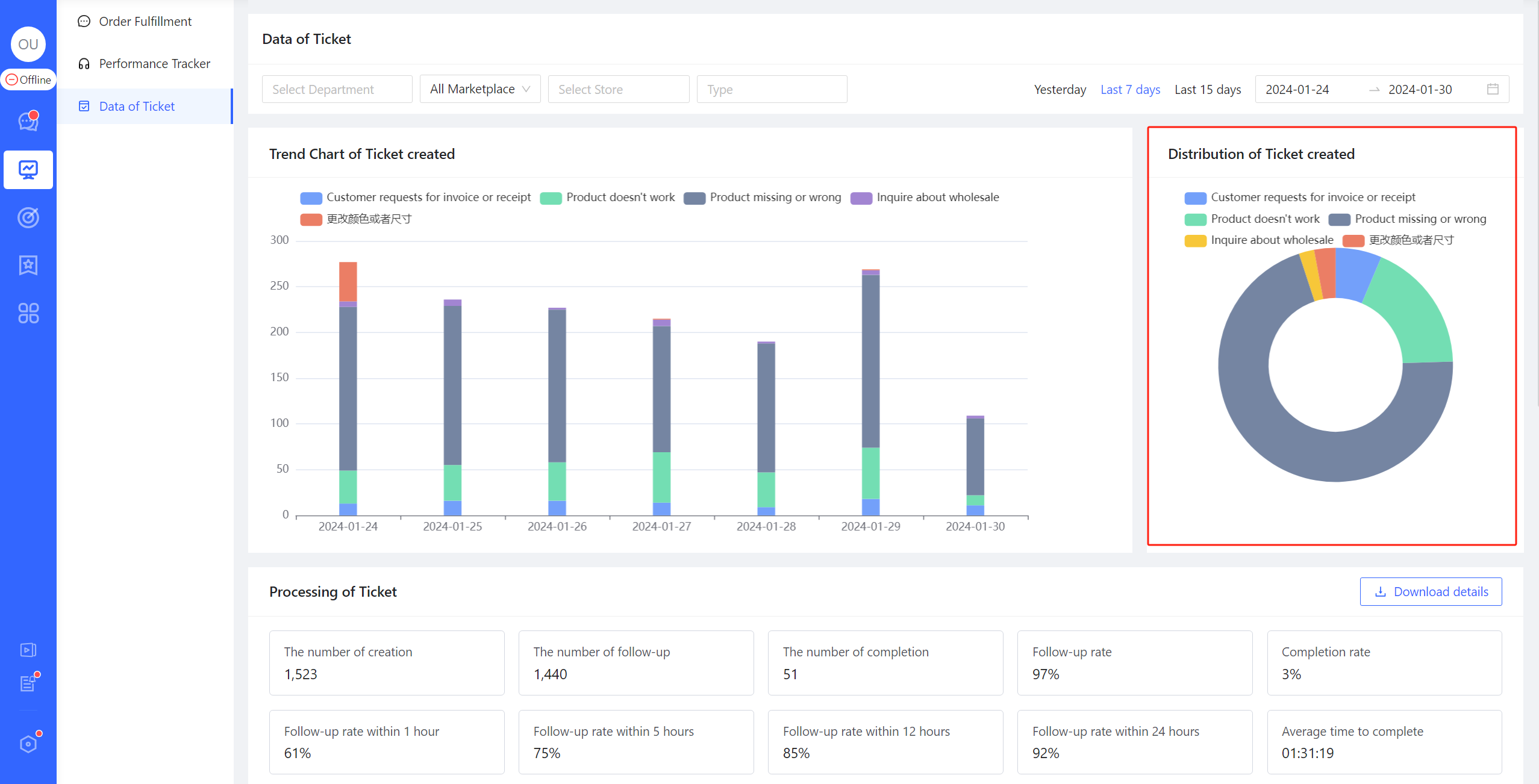Click the 2024-01-30 bar in trend chart
The width and height of the screenshot is (1539, 784).
point(975,466)
